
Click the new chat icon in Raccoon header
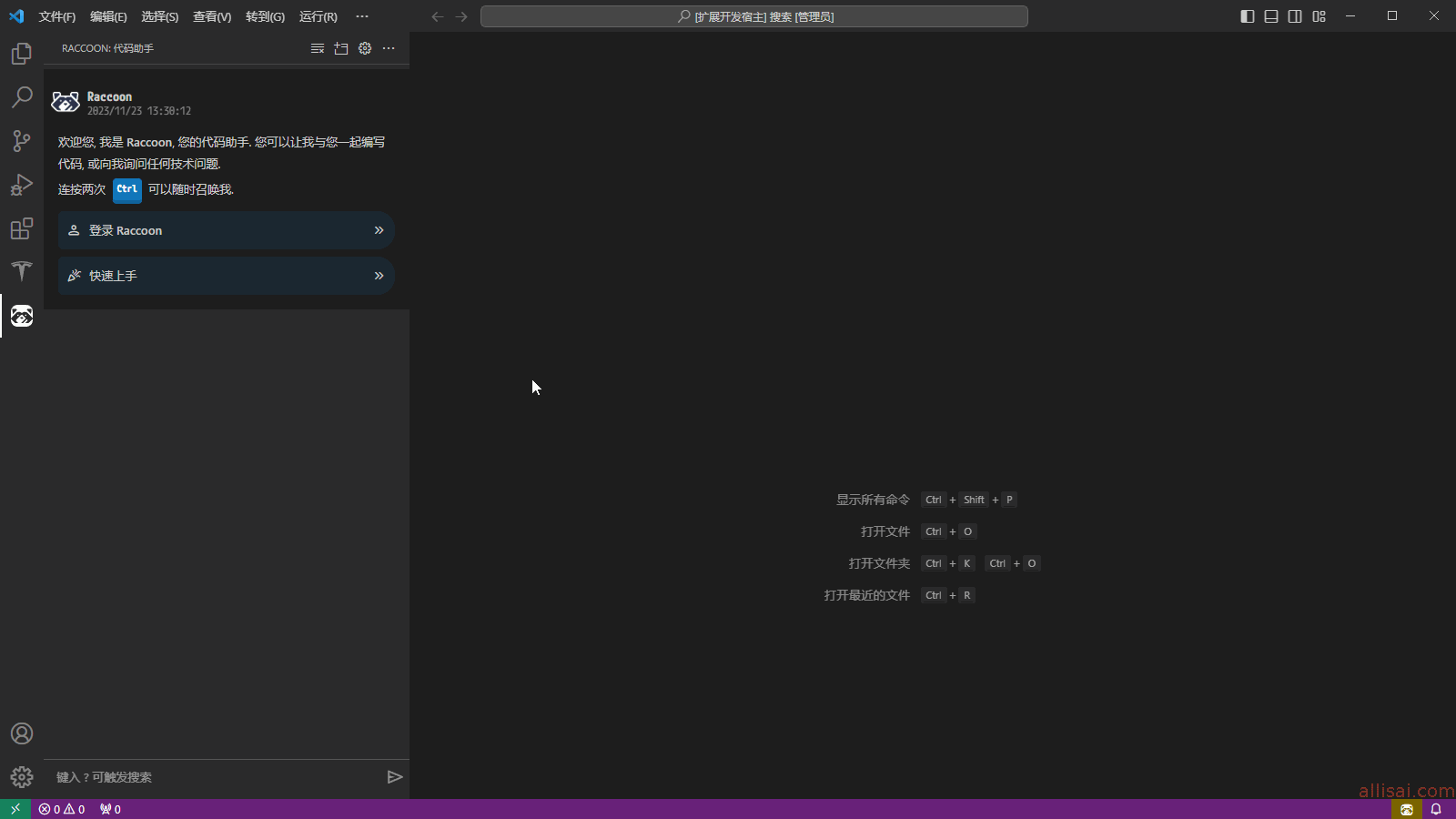(x=341, y=48)
